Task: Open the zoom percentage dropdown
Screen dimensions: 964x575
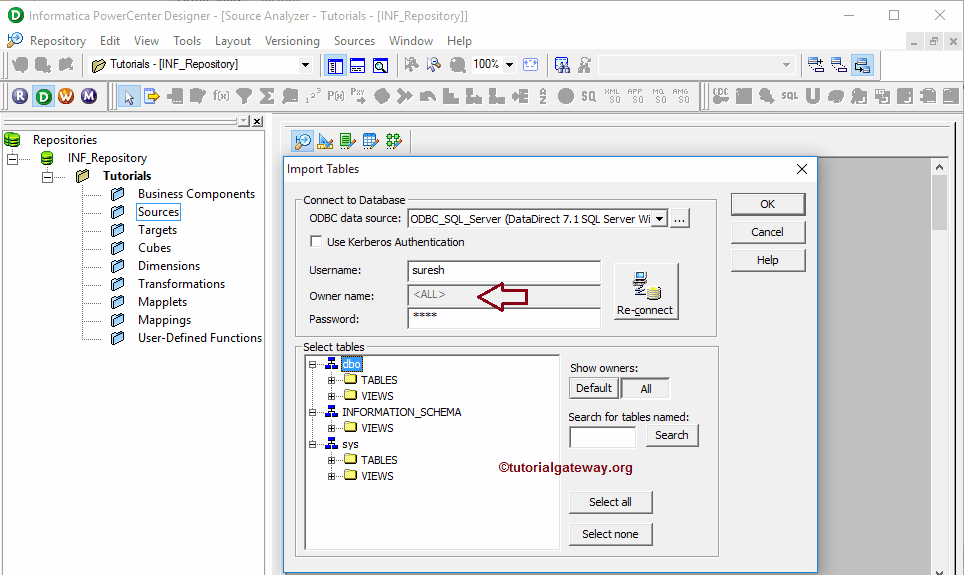Action: pyautogui.click(x=509, y=64)
